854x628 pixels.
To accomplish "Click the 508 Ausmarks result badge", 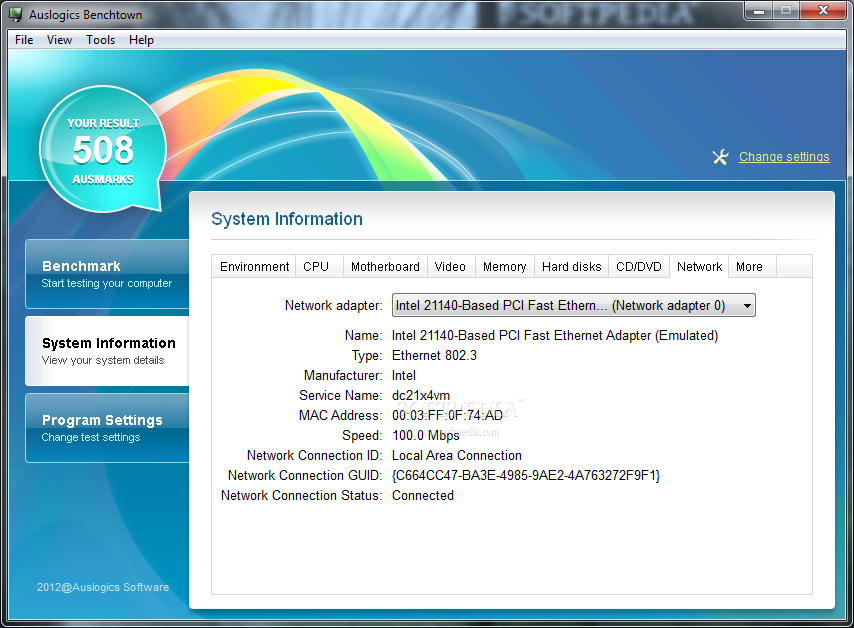I will pyautogui.click(x=103, y=149).
